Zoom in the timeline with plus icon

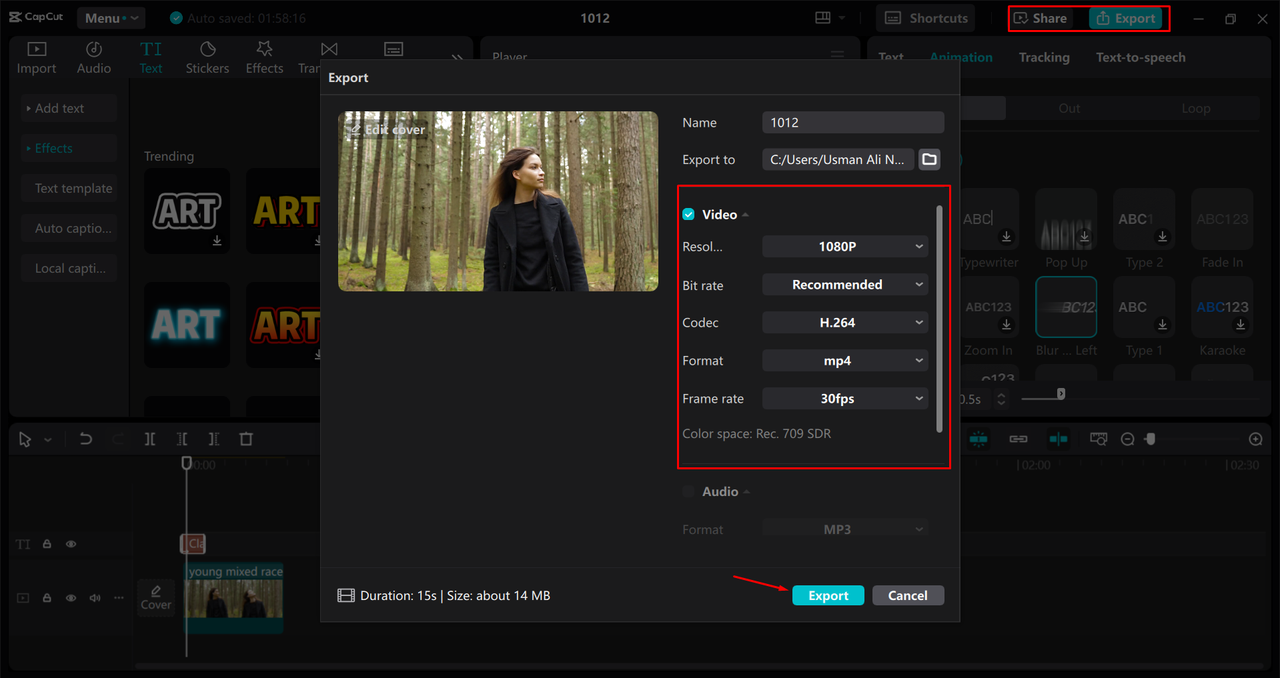1256,439
